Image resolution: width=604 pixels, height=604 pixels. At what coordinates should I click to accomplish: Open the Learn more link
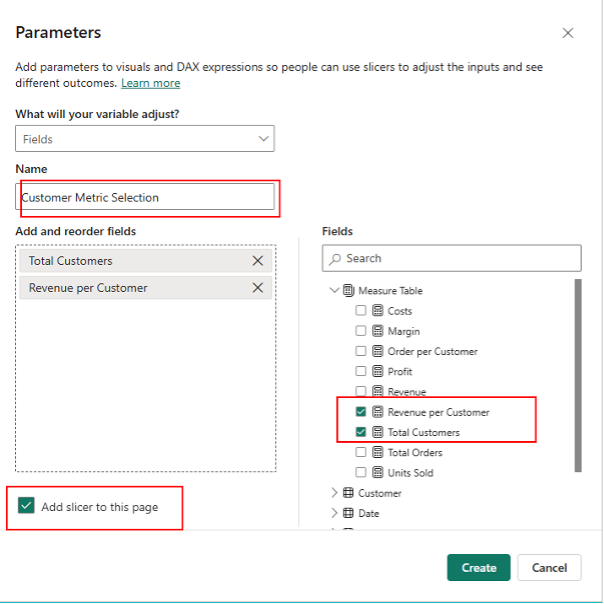pos(151,83)
